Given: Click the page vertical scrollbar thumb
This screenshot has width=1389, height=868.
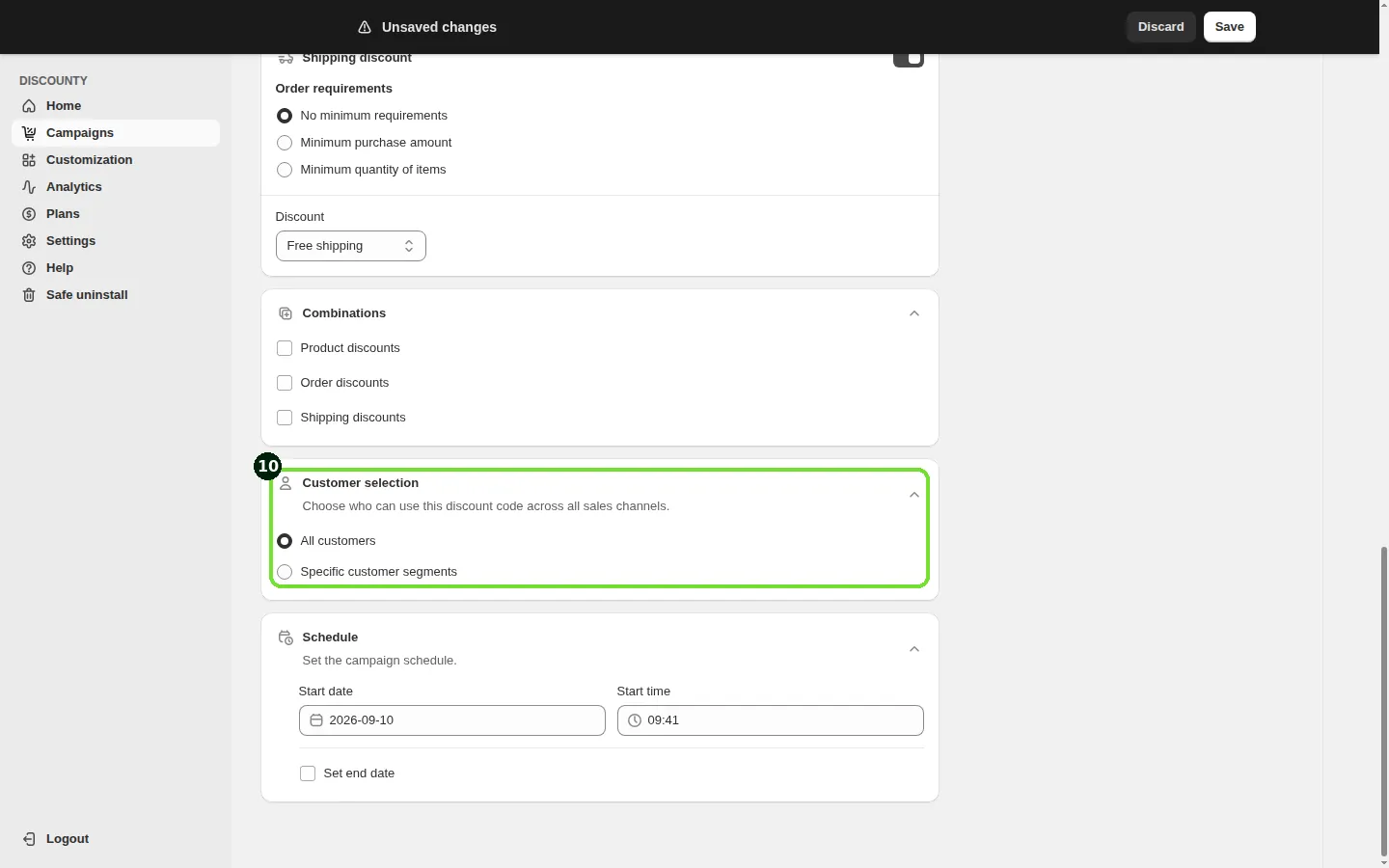Looking at the screenshot, I should tap(1384, 700).
